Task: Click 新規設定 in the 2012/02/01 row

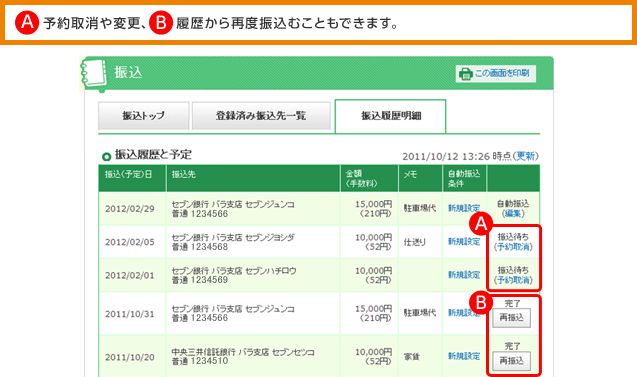Action: 464,275
